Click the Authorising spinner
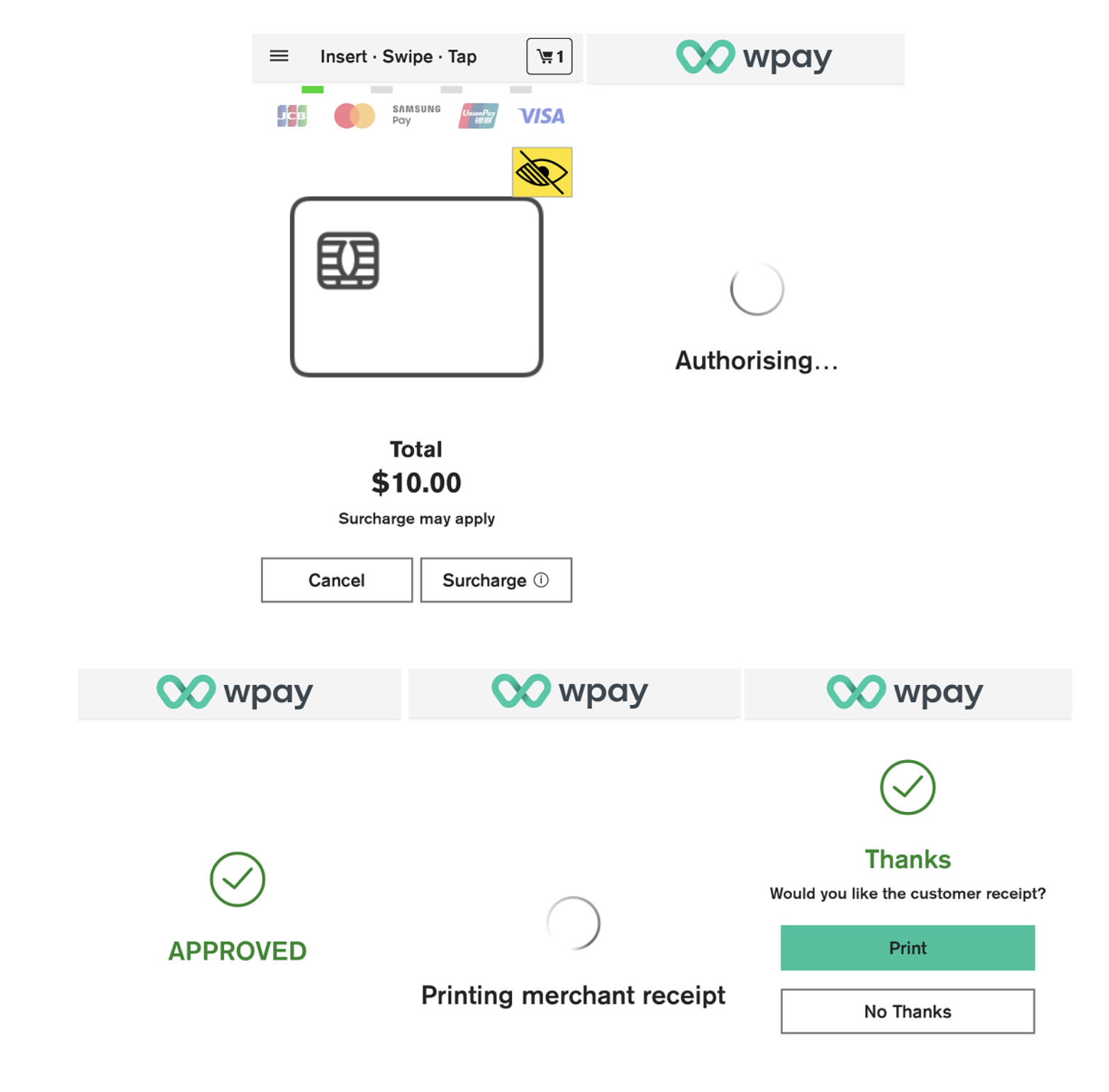1109x1092 pixels. 756,289
